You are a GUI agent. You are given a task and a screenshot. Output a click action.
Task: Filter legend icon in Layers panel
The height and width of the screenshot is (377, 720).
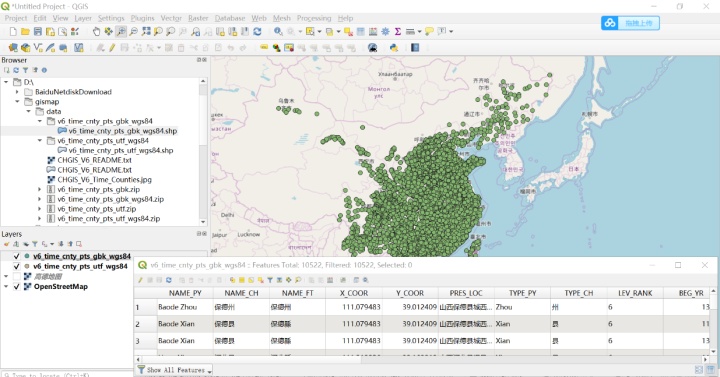(x=34, y=244)
